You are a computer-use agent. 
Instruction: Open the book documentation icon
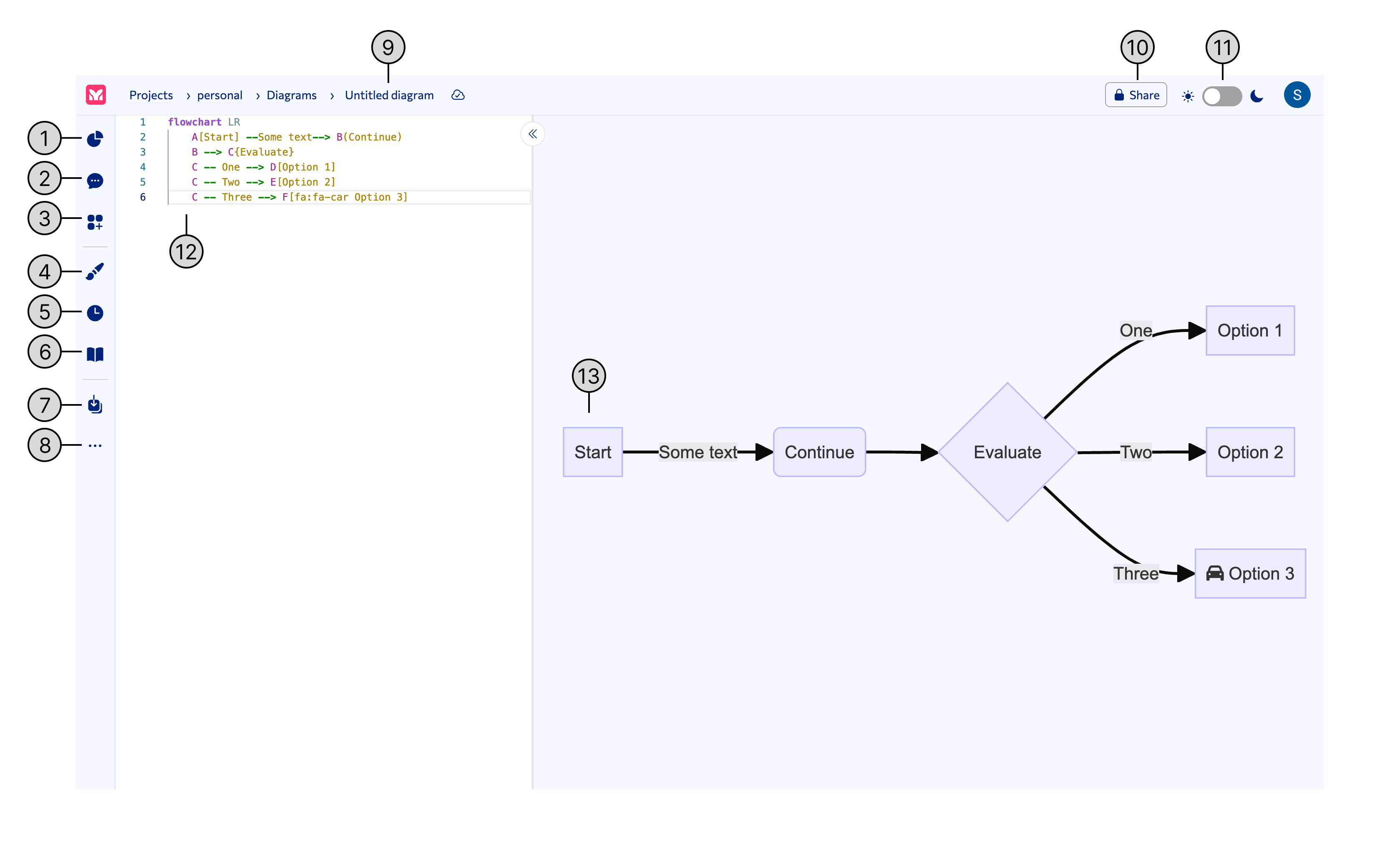tap(95, 354)
